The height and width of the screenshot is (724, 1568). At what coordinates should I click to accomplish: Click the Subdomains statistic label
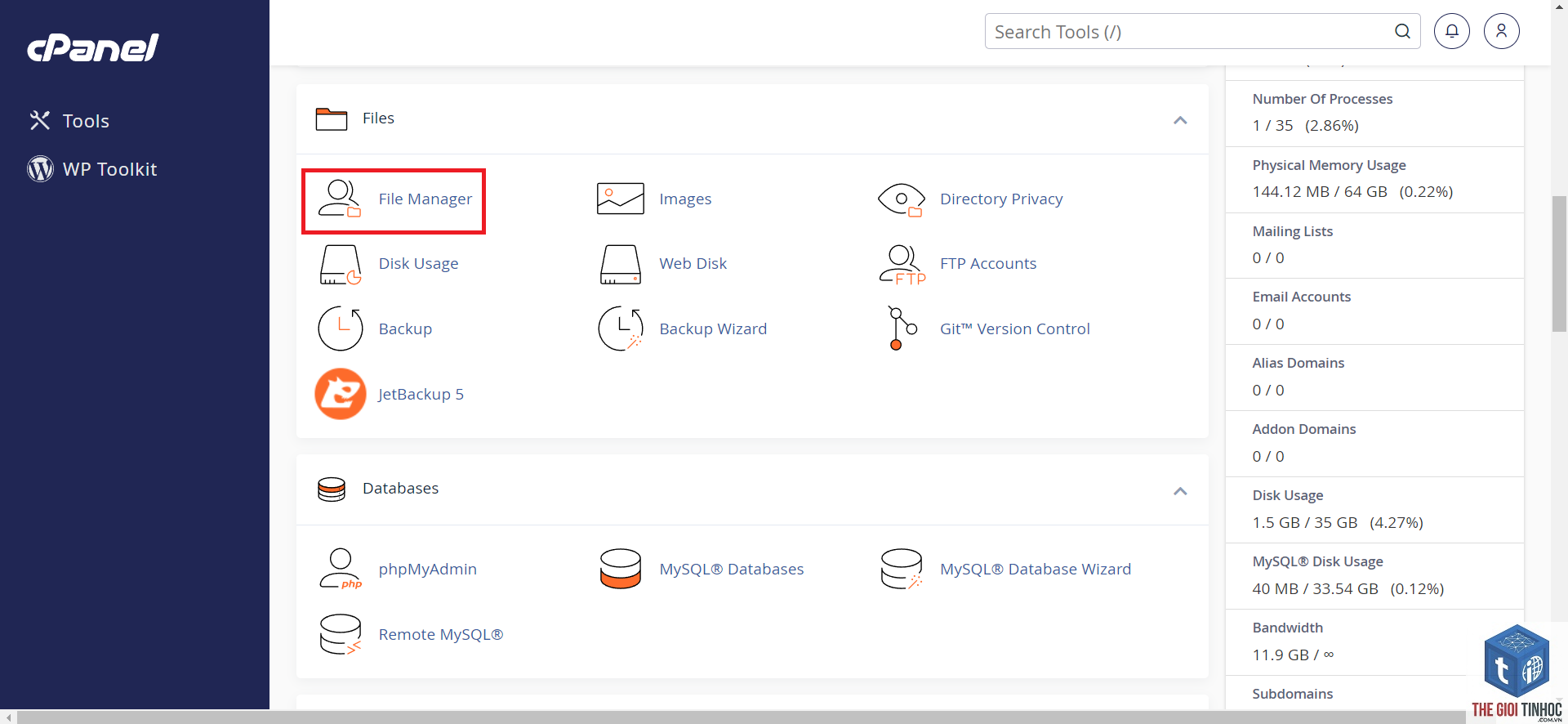(x=1292, y=694)
